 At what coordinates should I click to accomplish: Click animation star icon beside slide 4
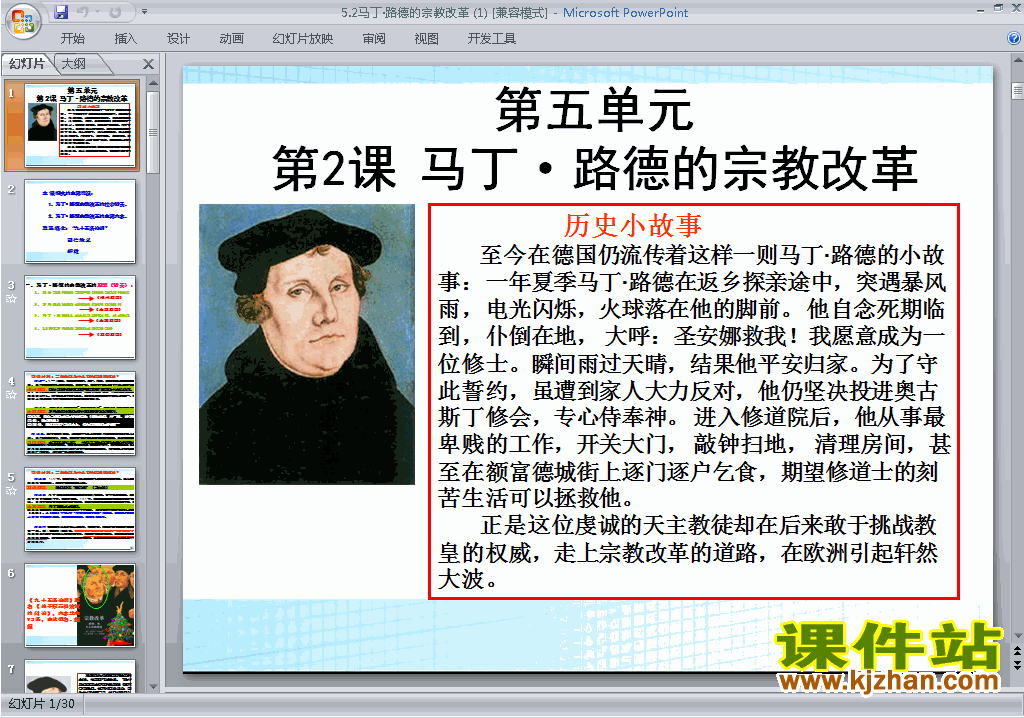tap(11, 395)
